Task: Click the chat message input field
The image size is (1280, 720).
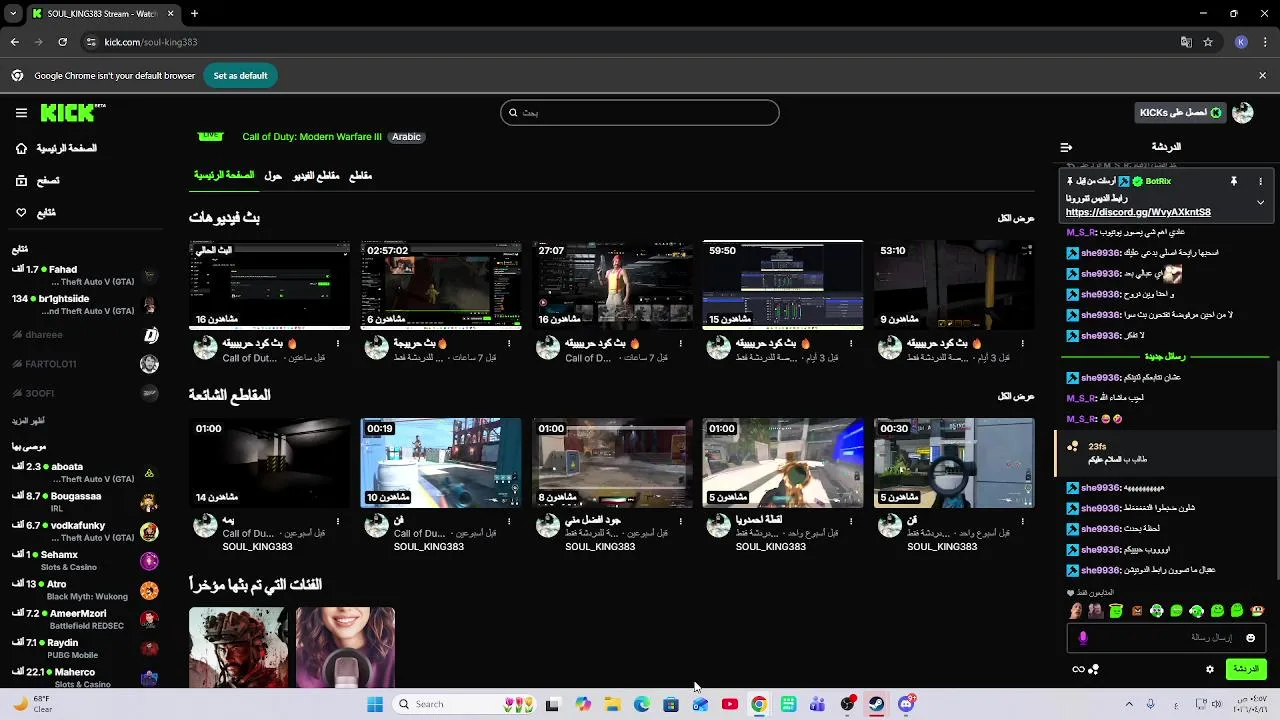Action: (1166, 638)
